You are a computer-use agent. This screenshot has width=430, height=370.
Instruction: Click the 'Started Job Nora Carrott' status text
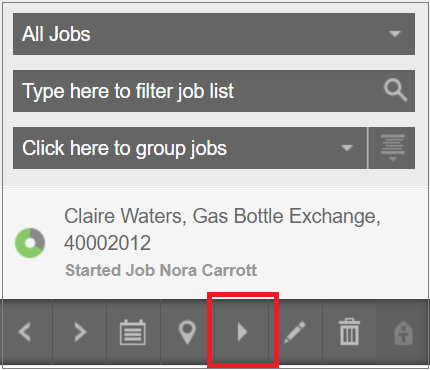[161, 270]
